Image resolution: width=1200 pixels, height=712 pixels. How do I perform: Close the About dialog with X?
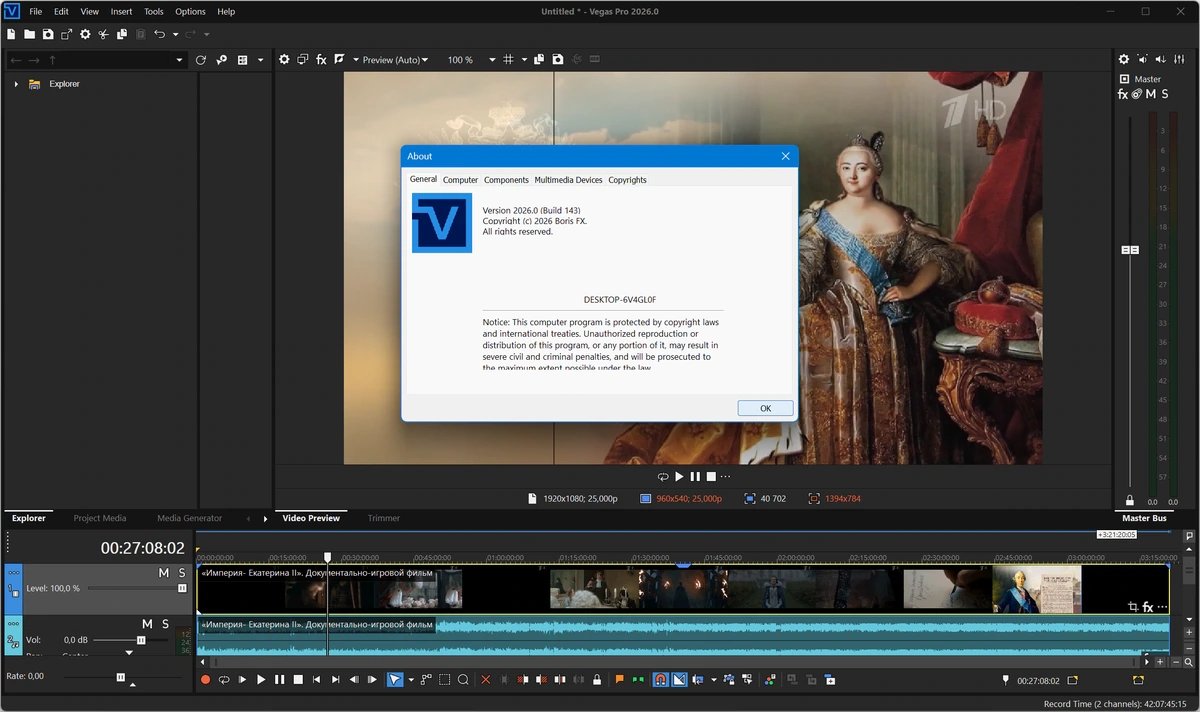(x=785, y=156)
